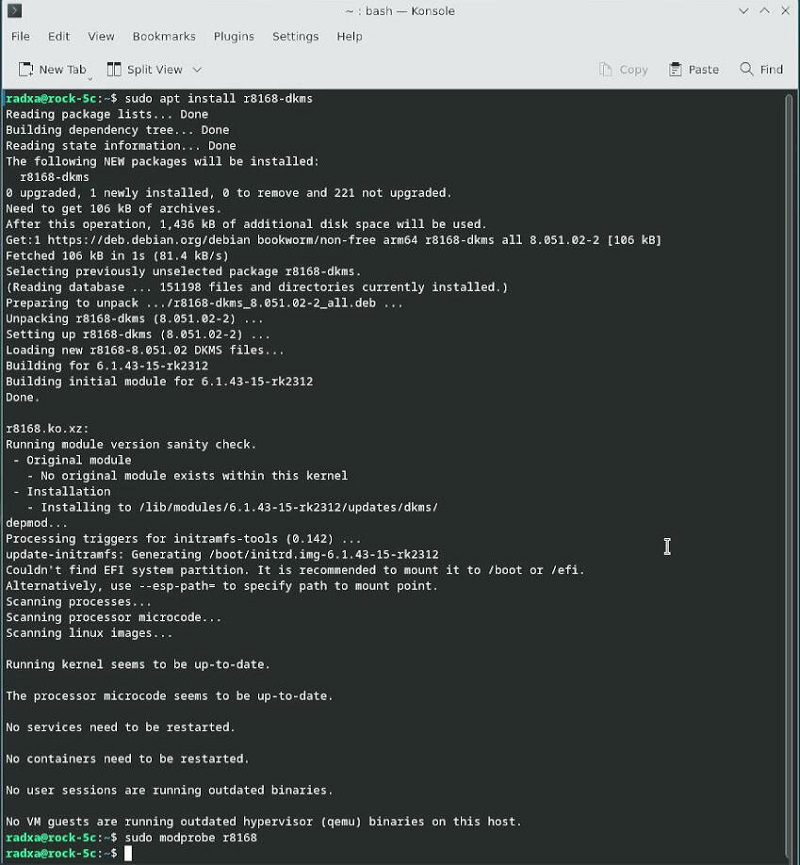Click the Paste clipboard icon
800x865 pixels.
click(675, 70)
